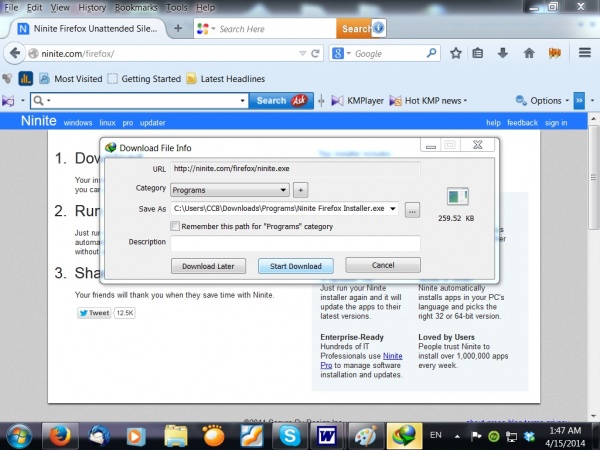Click EN language indicator in taskbar
The height and width of the screenshot is (450, 600).
(x=435, y=435)
